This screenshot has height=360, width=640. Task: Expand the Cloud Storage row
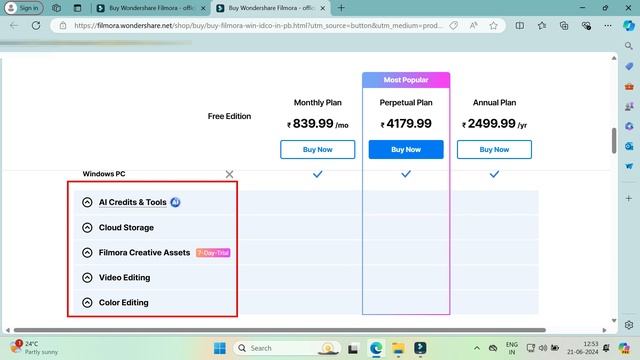pyautogui.click(x=87, y=227)
